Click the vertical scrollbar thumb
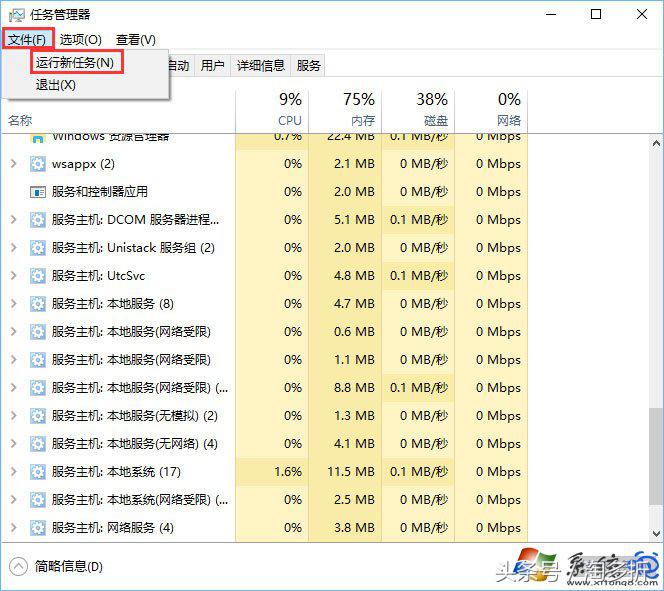 click(656, 456)
